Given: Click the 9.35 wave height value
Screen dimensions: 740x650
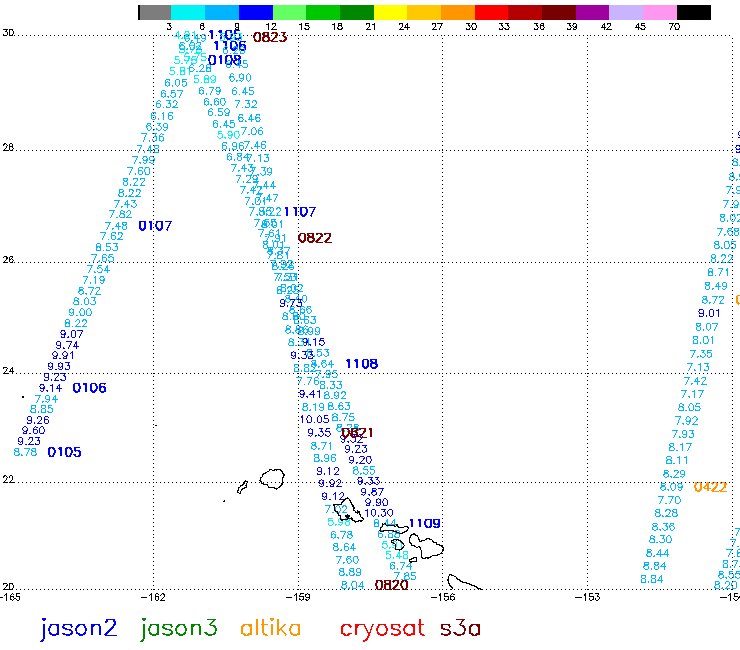Looking at the screenshot, I should click(x=319, y=433).
